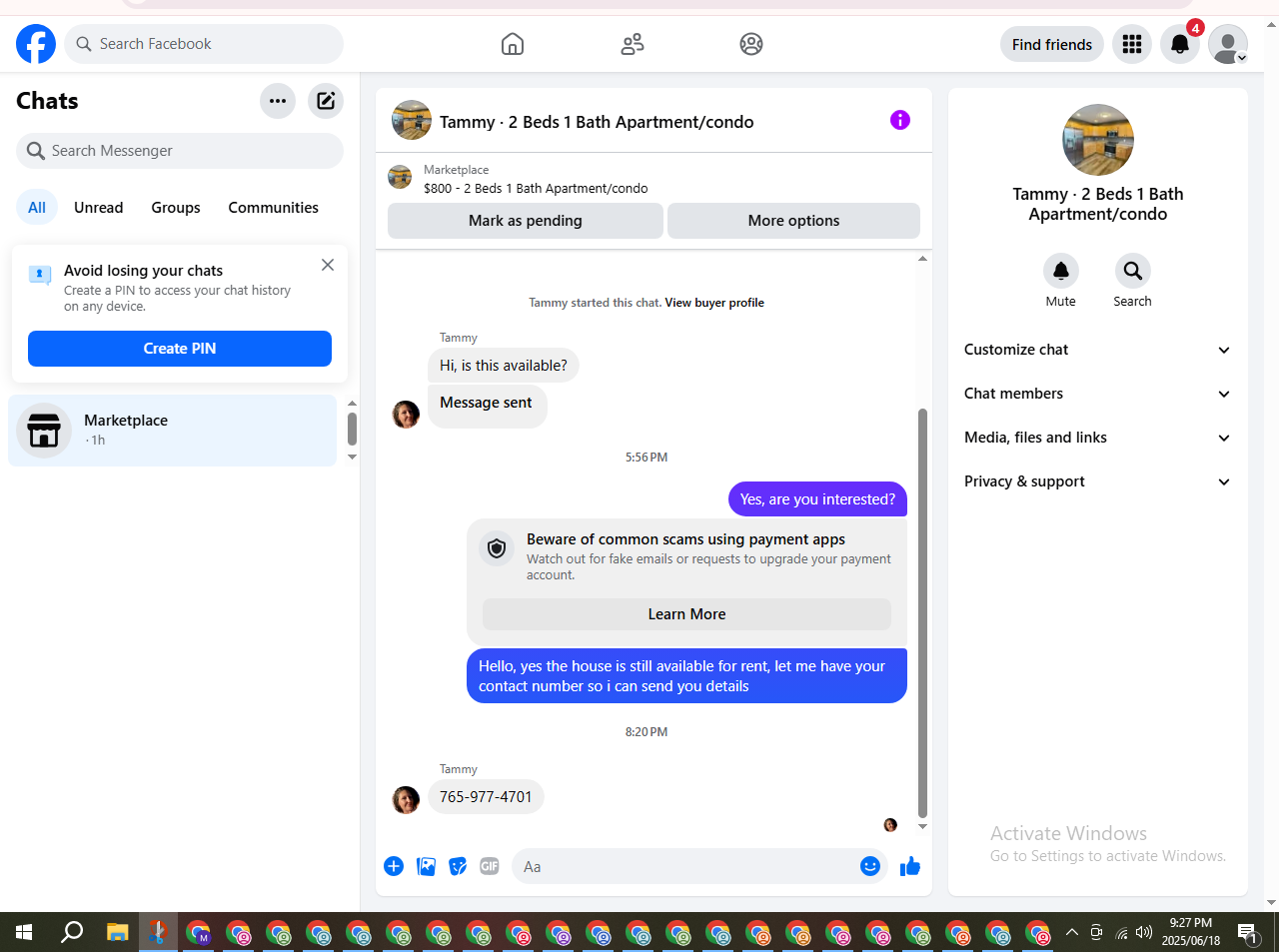Switch to the Communities tab
The height and width of the screenshot is (952, 1279).
(x=274, y=208)
